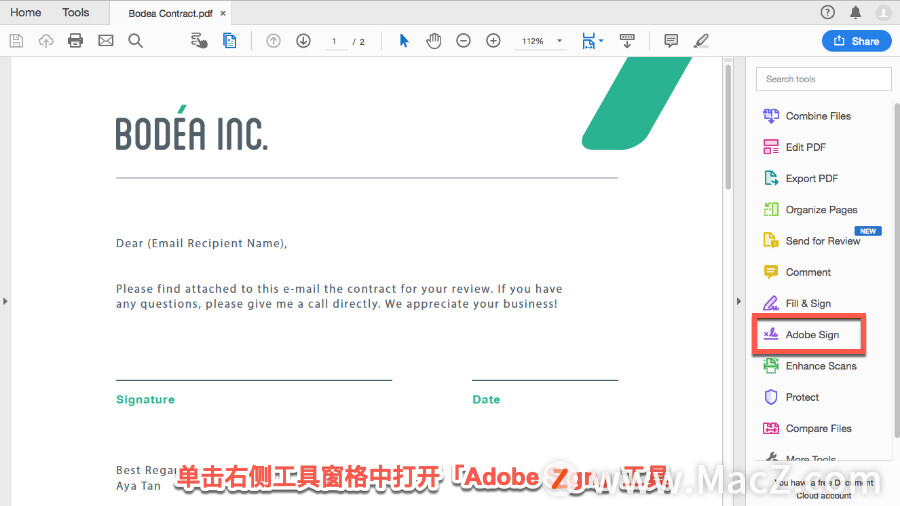Click the Search tools field
This screenshot has width=900, height=506.
point(824,79)
